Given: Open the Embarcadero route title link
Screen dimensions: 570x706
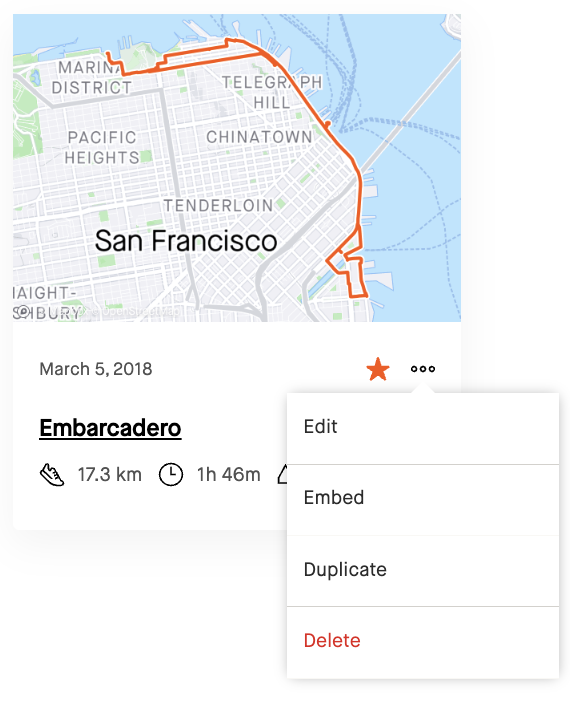Looking at the screenshot, I should pos(110,428).
